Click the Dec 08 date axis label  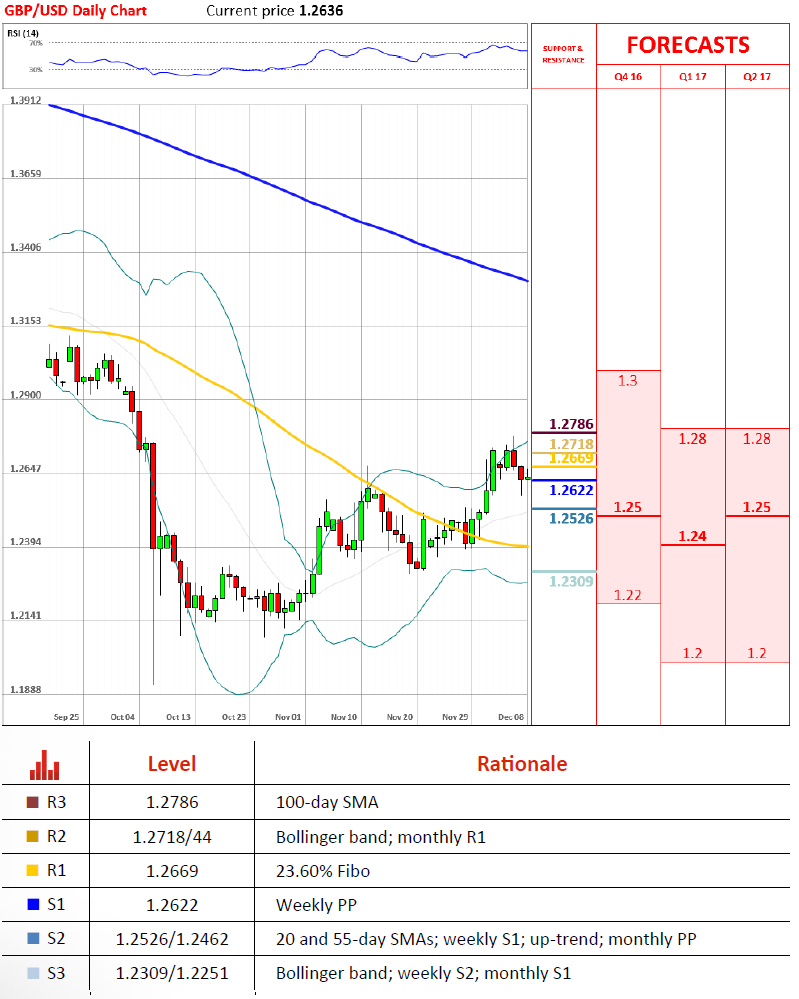click(511, 717)
